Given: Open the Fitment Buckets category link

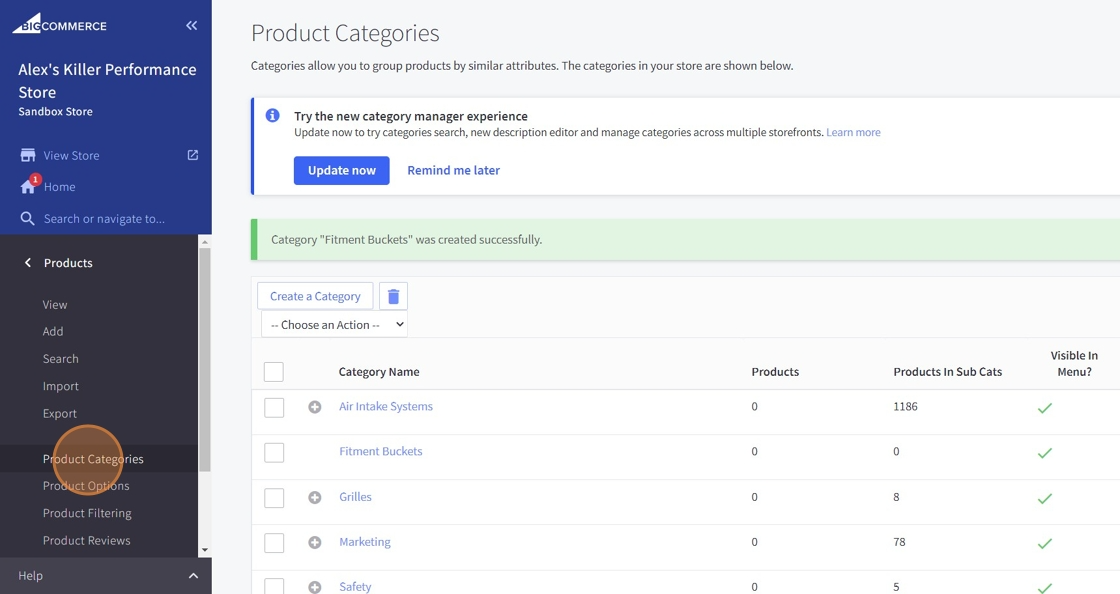Looking at the screenshot, I should pyautogui.click(x=380, y=452).
